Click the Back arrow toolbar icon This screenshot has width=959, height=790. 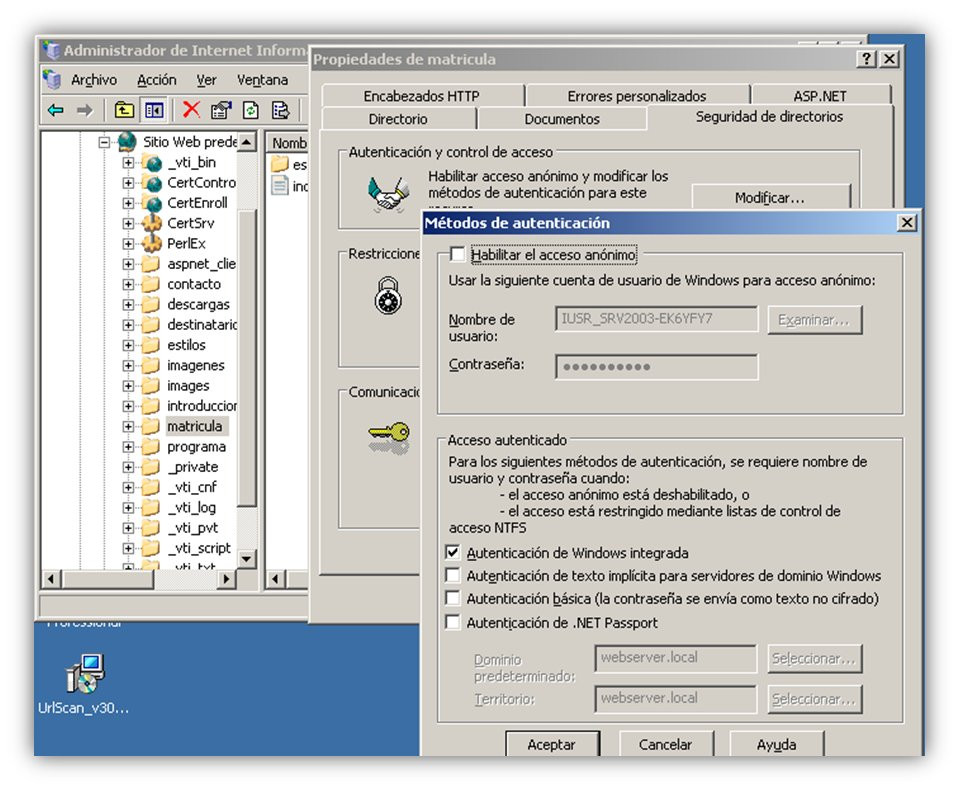(x=56, y=110)
